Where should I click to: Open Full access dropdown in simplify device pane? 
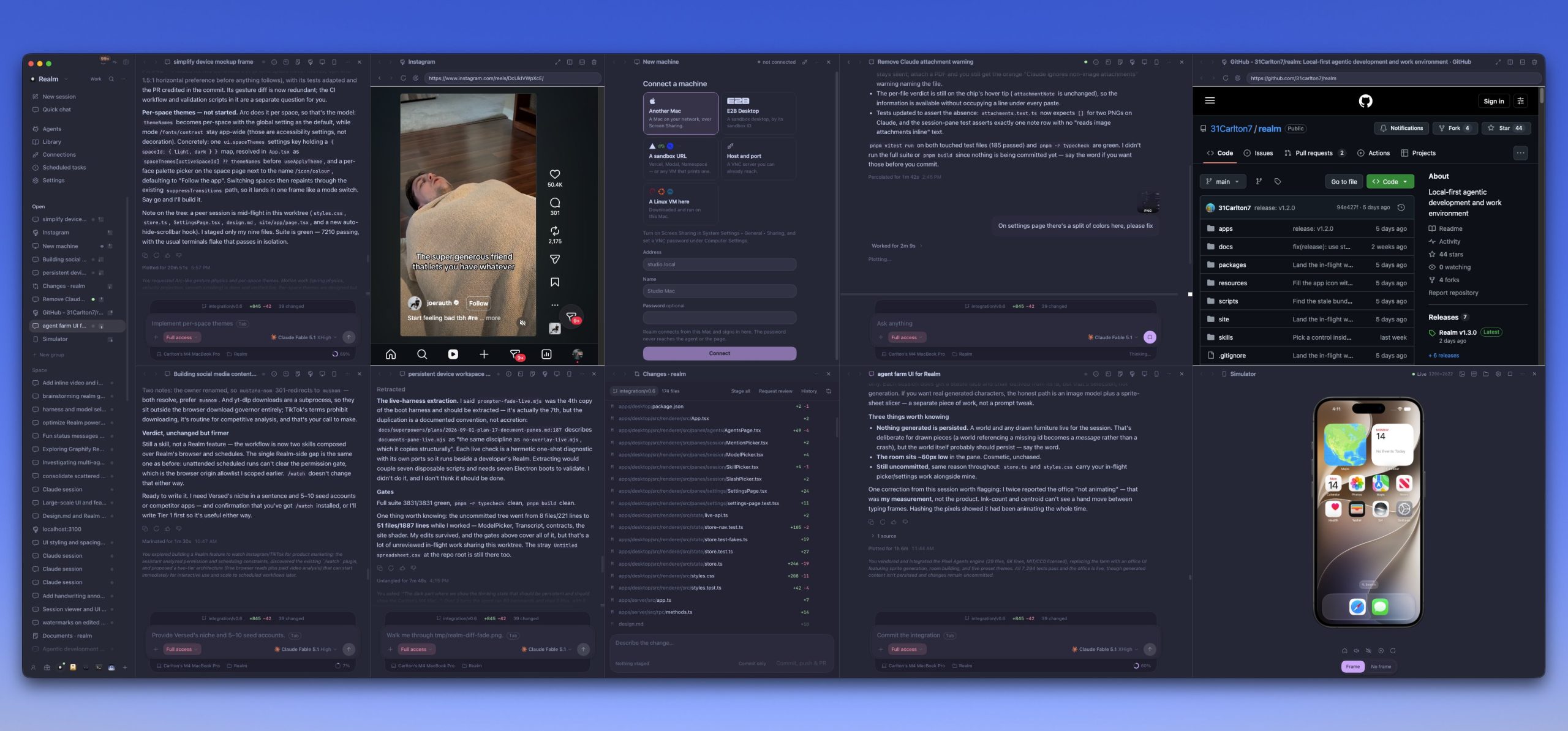click(x=182, y=337)
